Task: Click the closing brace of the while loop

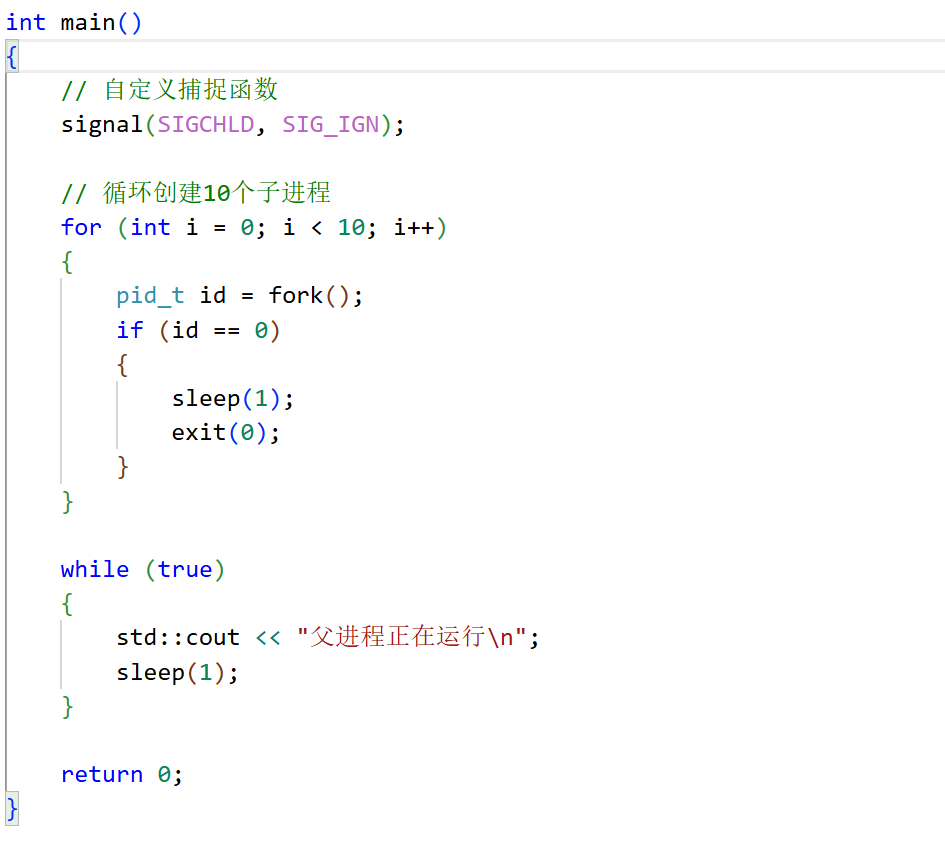Action: (x=68, y=706)
